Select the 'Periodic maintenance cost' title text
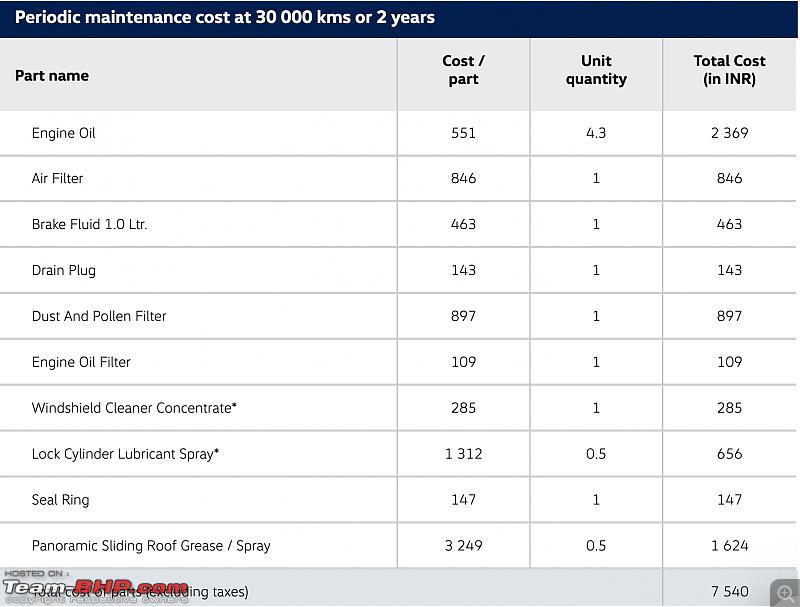 click(225, 17)
